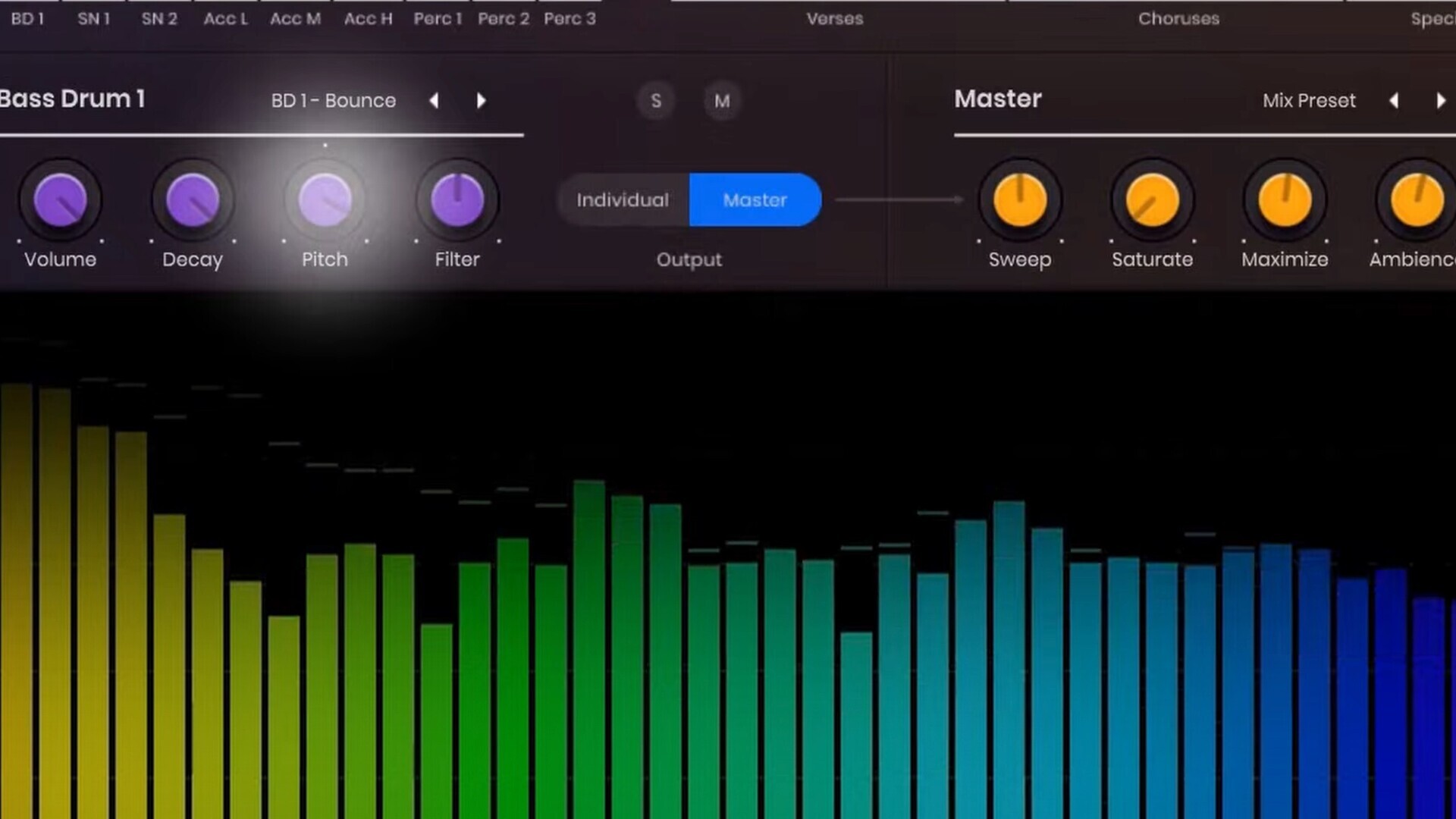Go to next Mix Preset
The height and width of the screenshot is (819, 1456).
(1441, 101)
